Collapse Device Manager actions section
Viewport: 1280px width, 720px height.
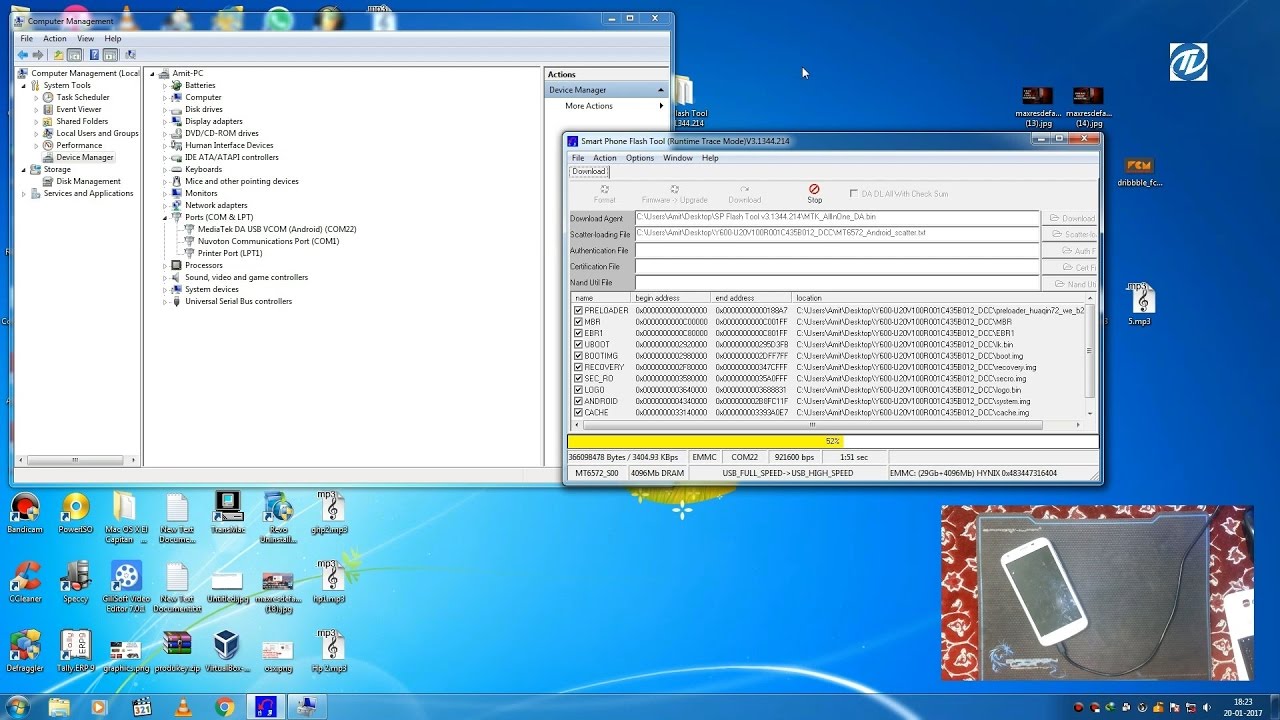tap(660, 90)
